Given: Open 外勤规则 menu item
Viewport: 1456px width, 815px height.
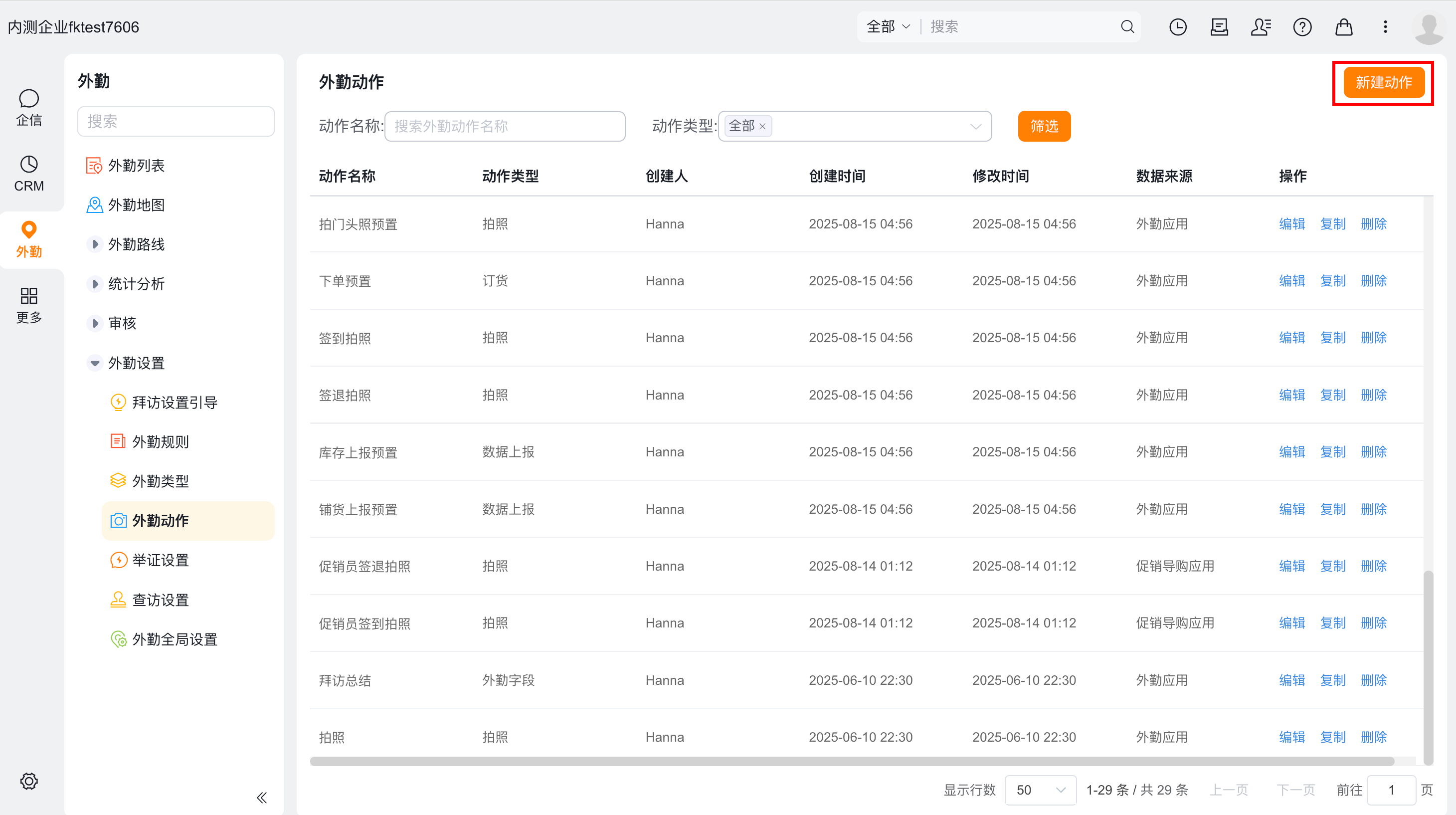Looking at the screenshot, I should click(161, 442).
